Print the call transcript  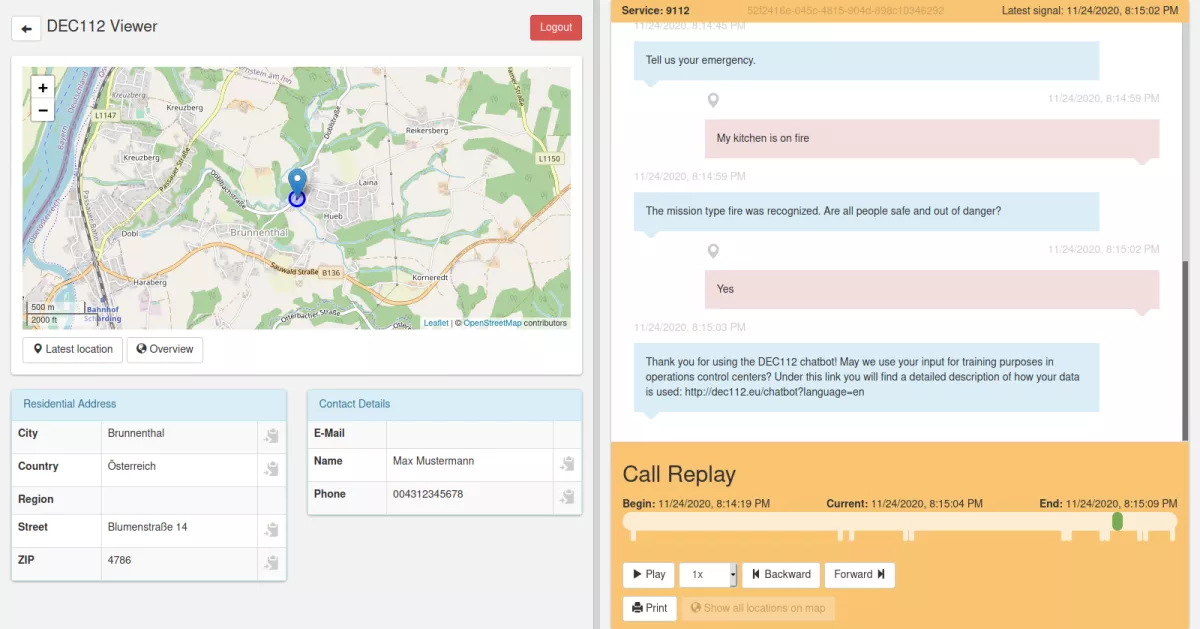(x=649, y=608)
